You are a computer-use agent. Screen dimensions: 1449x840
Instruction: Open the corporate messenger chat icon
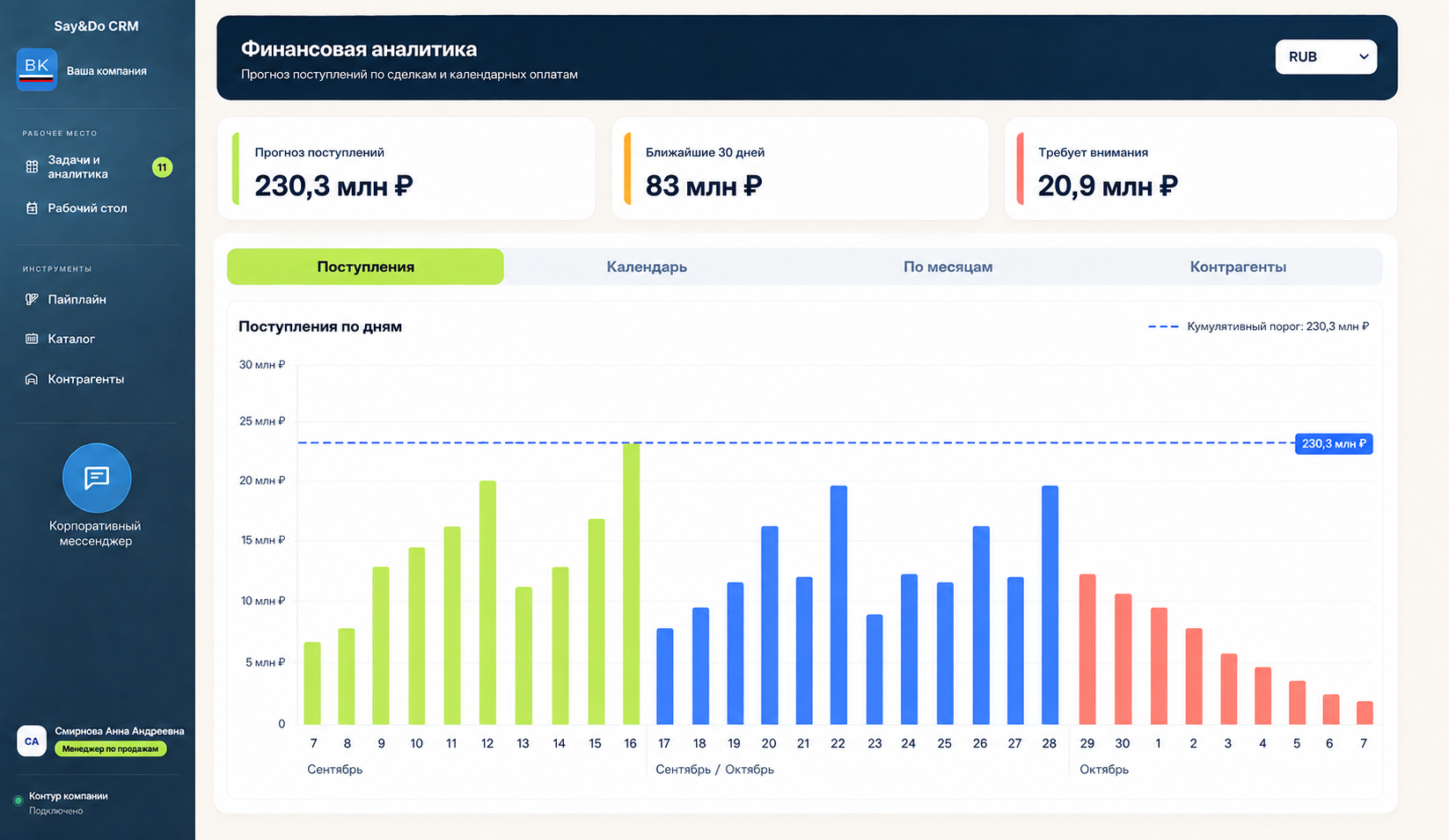pyautogui.click(x=97, y=478)
